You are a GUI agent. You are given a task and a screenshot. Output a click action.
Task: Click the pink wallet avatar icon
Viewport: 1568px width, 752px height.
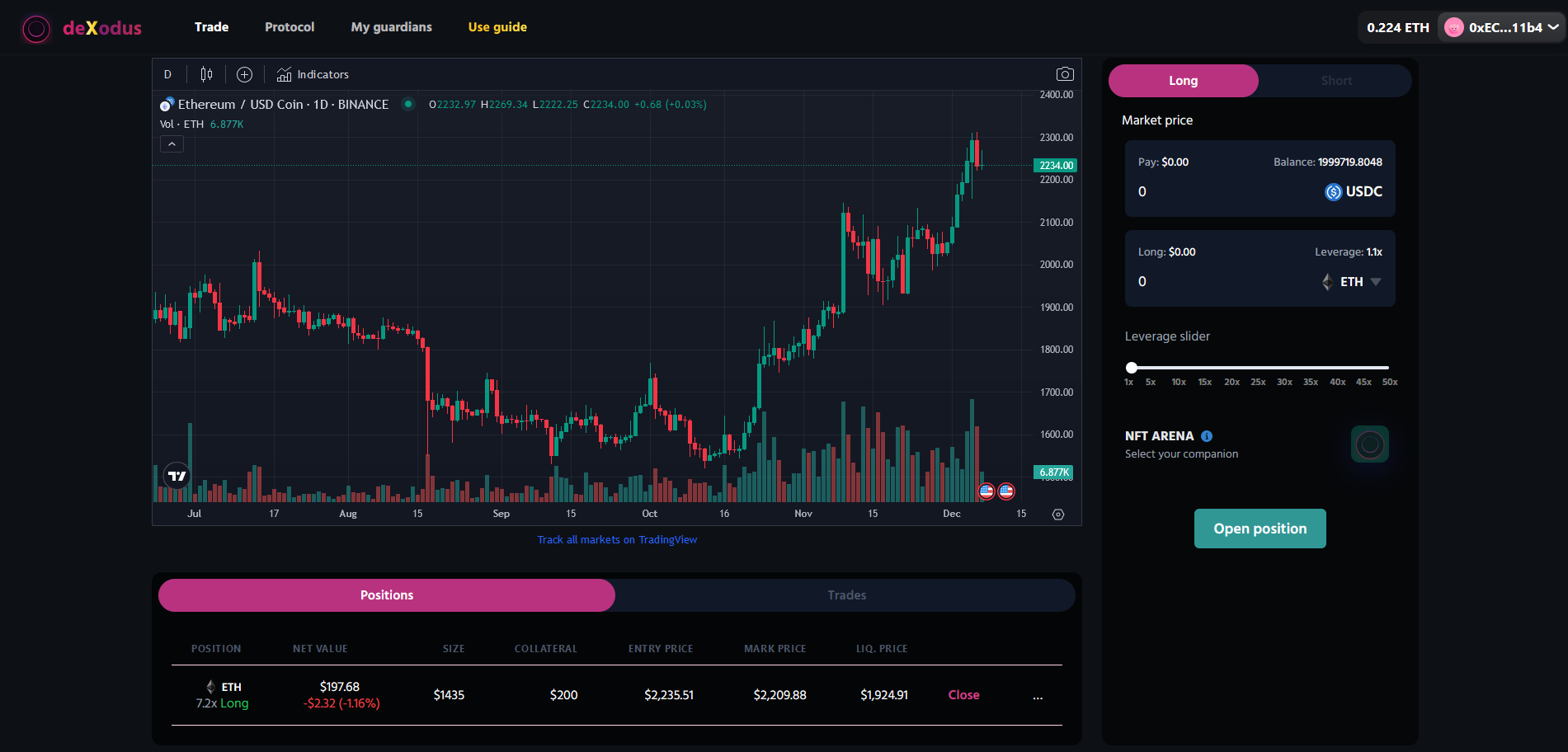tap(1454, 27)
